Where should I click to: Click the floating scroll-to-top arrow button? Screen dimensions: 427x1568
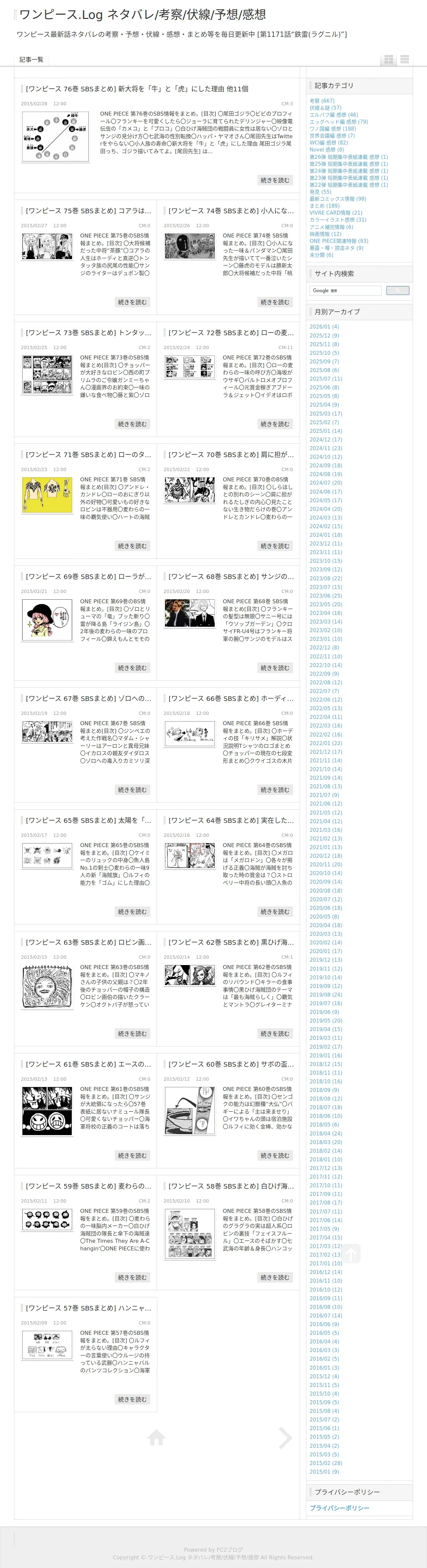click(x=350, y=1254)
